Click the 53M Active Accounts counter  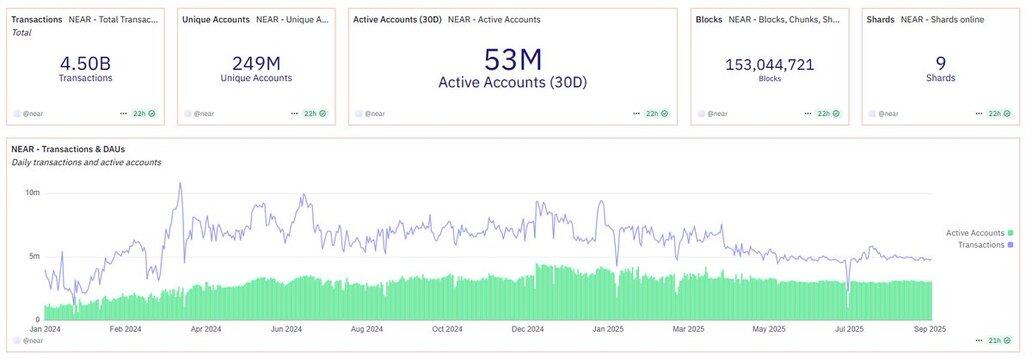(x=513, y=60)
